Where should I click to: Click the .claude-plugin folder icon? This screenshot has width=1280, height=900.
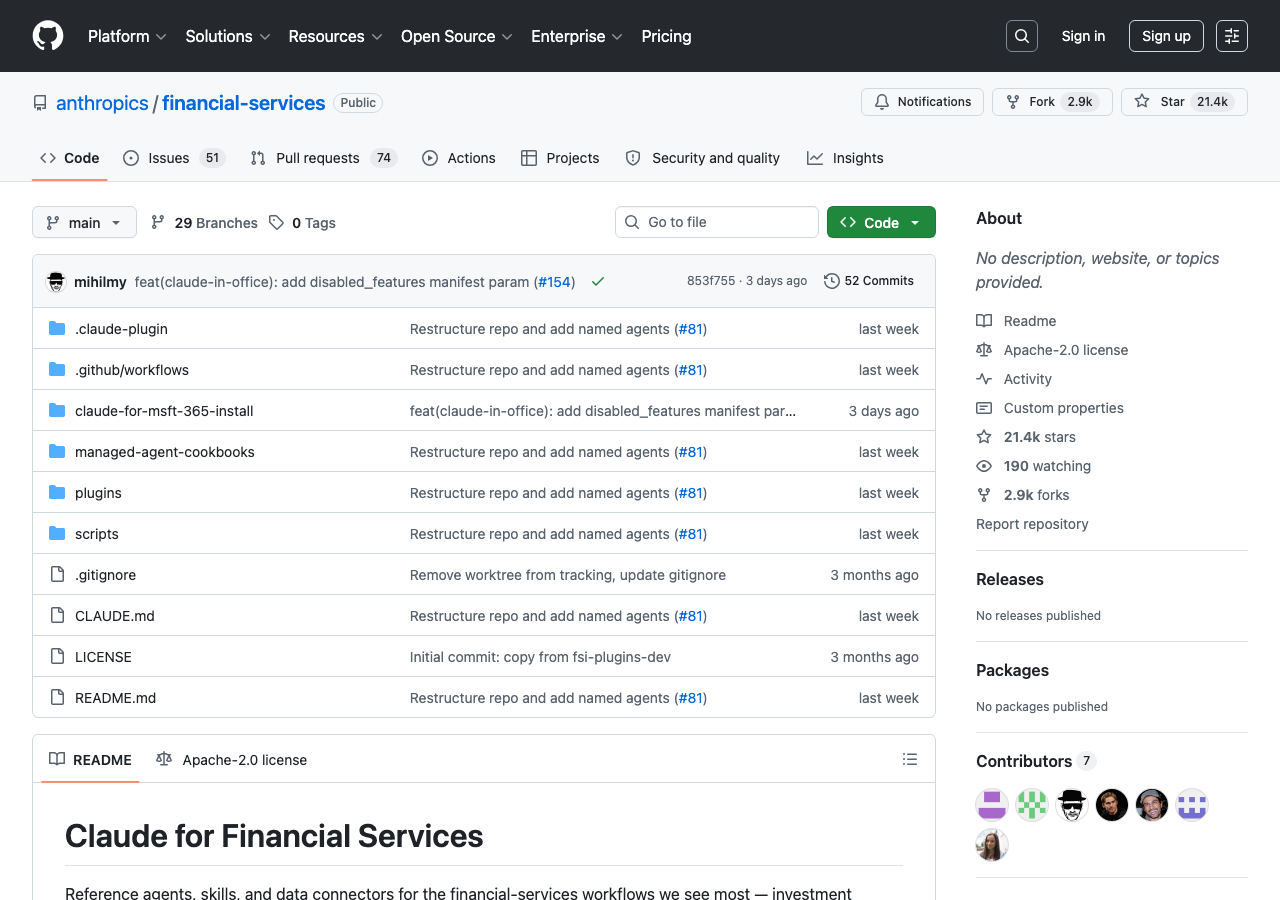coord(57,329)
